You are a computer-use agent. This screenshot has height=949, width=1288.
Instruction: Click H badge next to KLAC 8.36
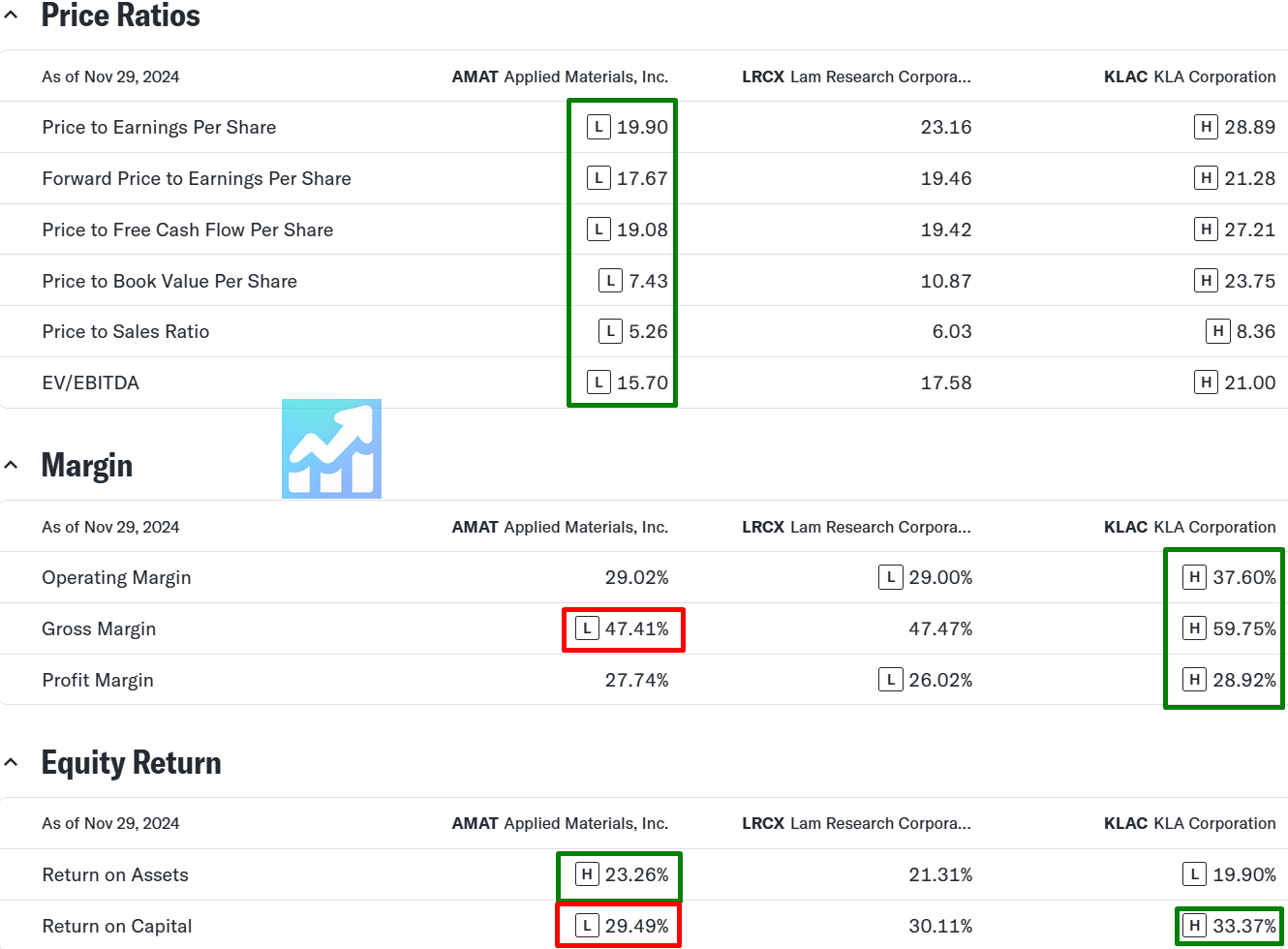tap(1218, 331)
